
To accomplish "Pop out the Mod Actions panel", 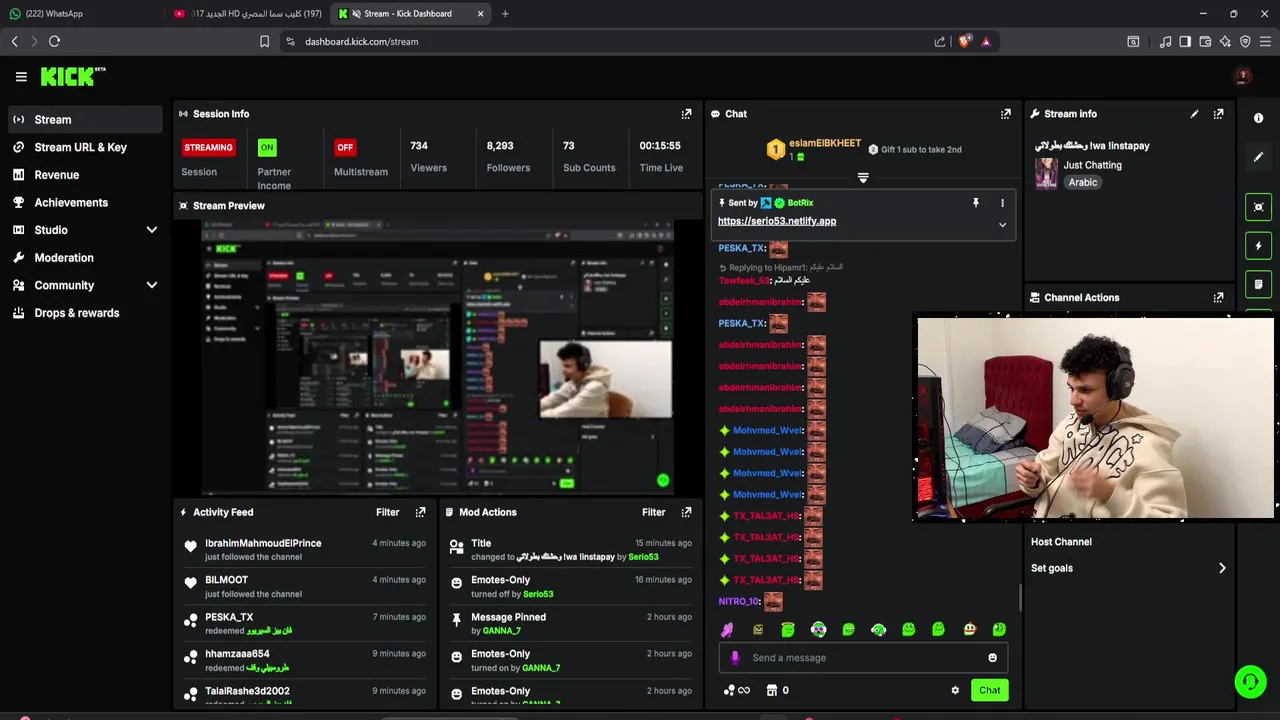I will tap(686, 512).
